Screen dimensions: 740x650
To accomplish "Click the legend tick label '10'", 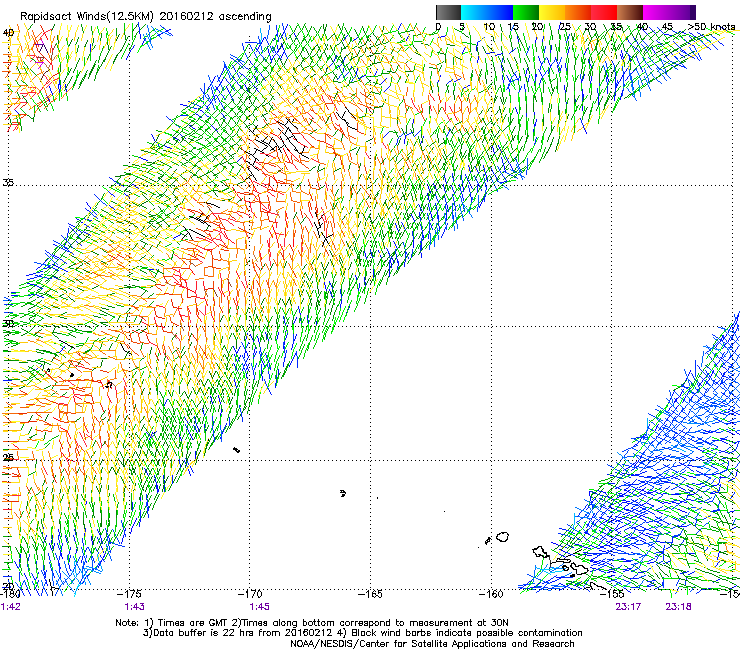I will pyautogui.click(x=489, y=27).
